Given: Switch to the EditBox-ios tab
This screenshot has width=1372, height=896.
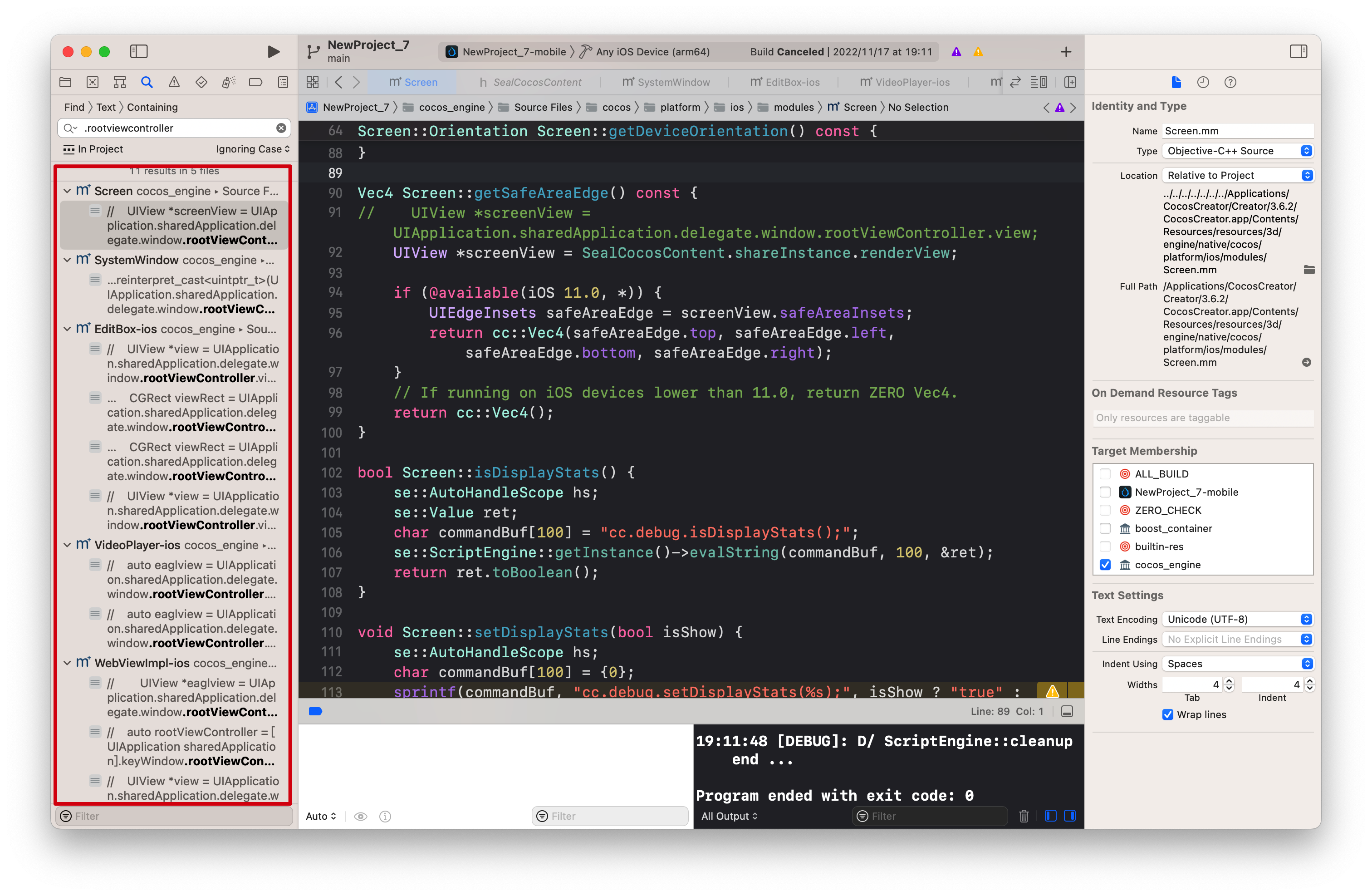Looking at the screenshot, I should (x=784, y=82).
